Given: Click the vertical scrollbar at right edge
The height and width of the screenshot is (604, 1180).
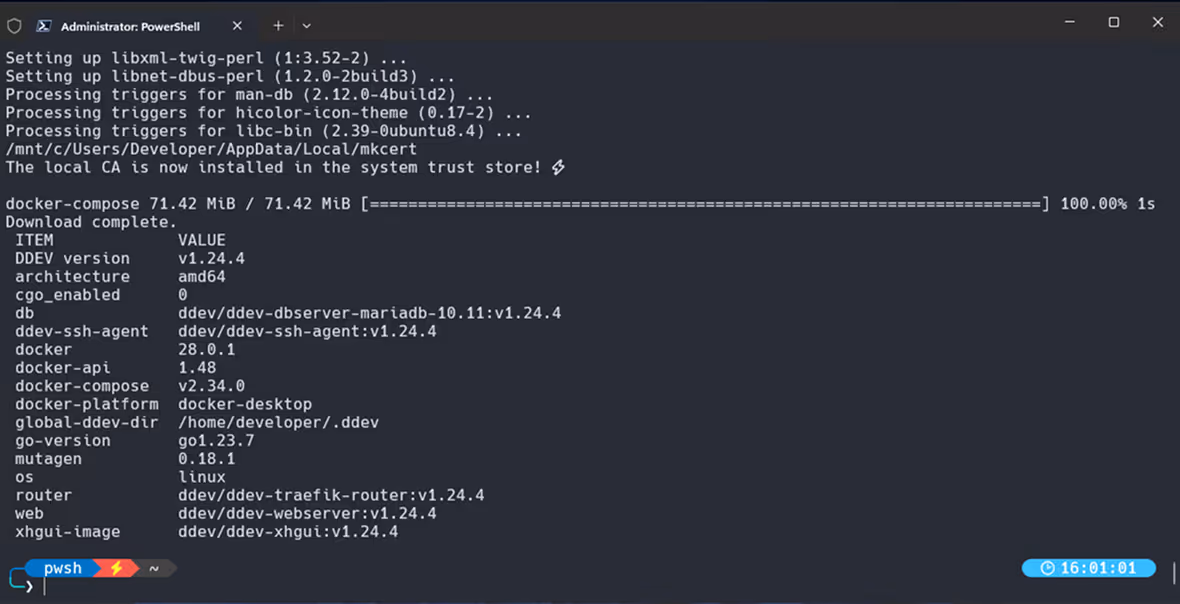Looking at the screenshot, I should (1174, 573).
